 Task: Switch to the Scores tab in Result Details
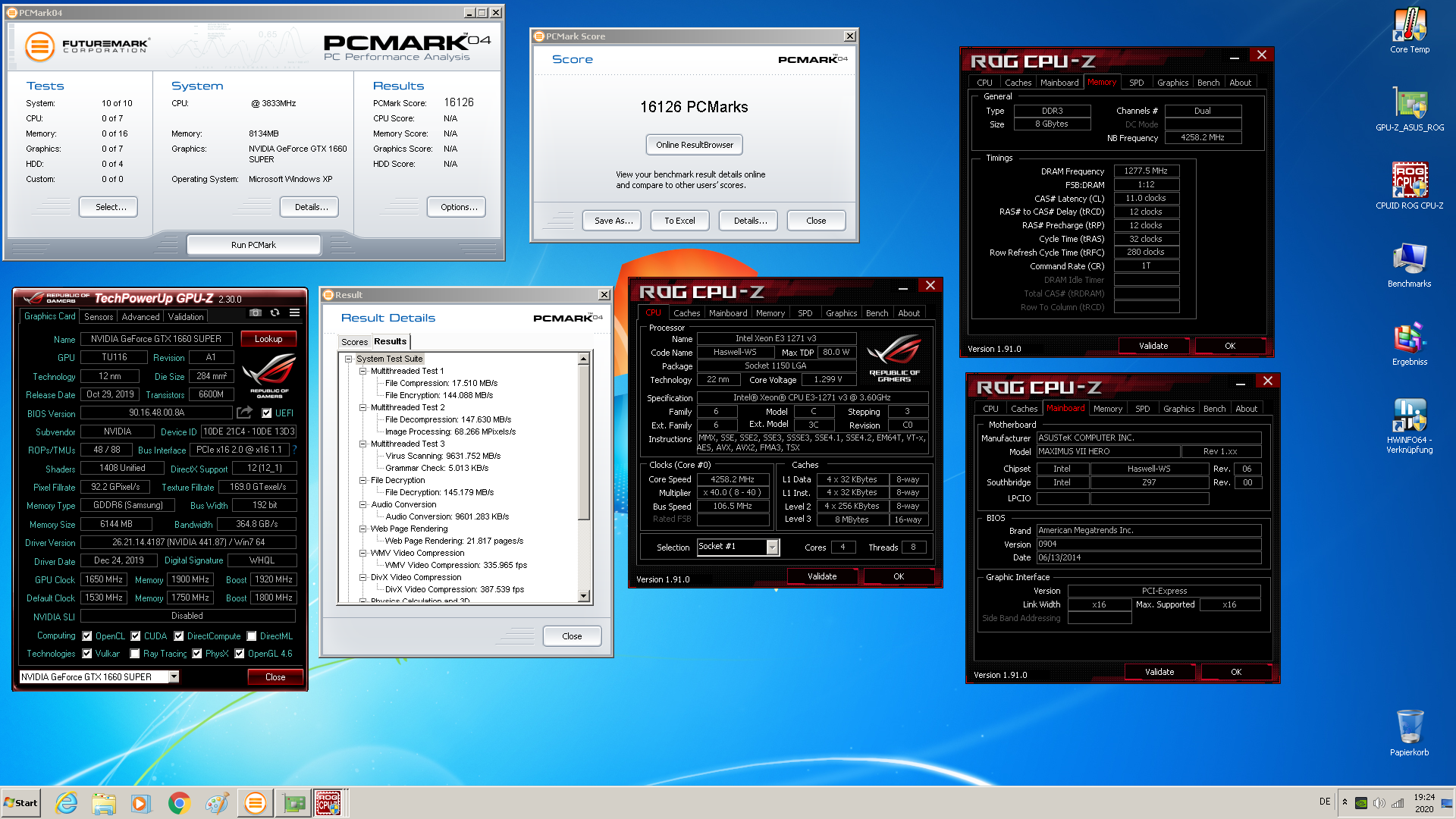click(354, 342)
